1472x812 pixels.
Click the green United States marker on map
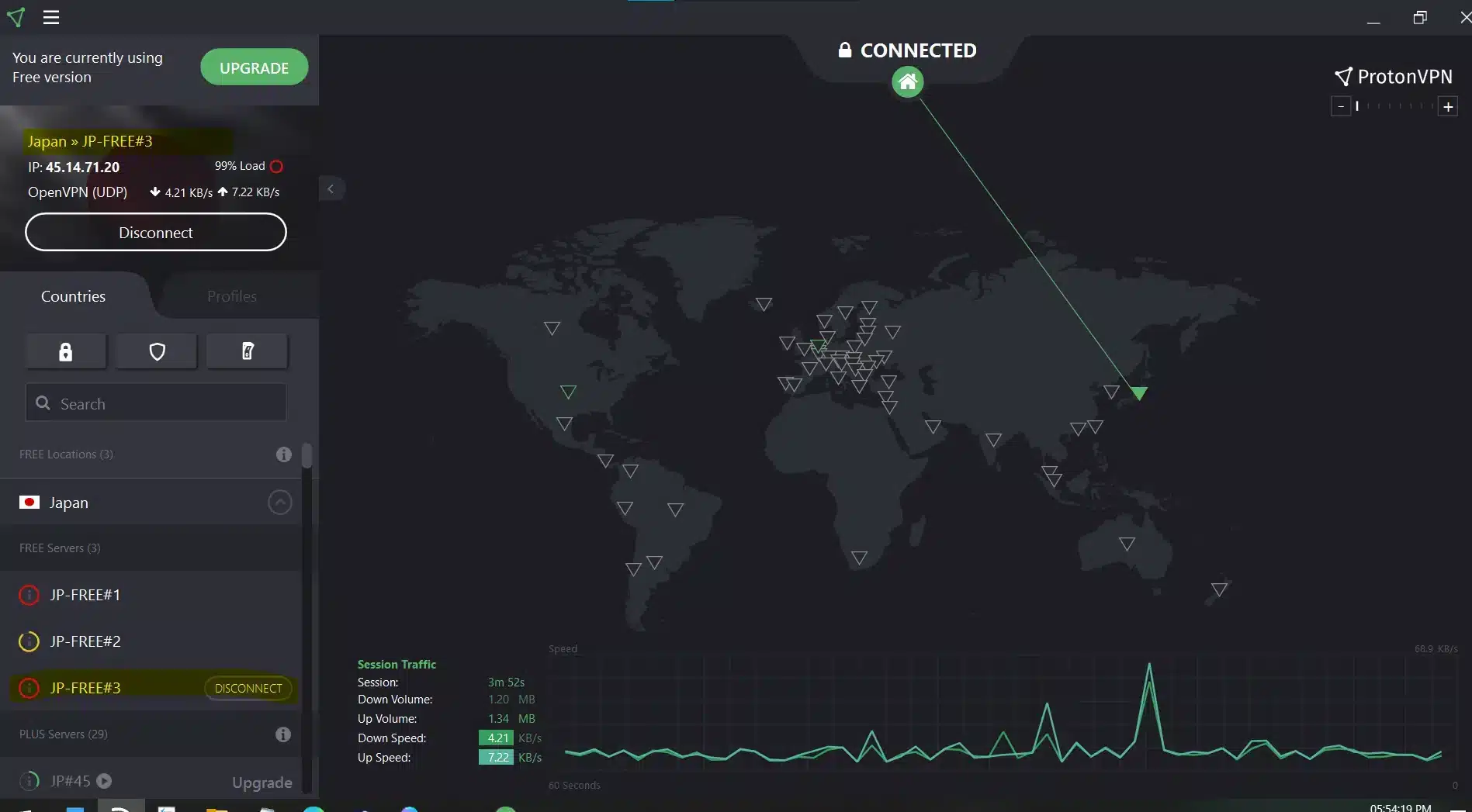(568, 392)
